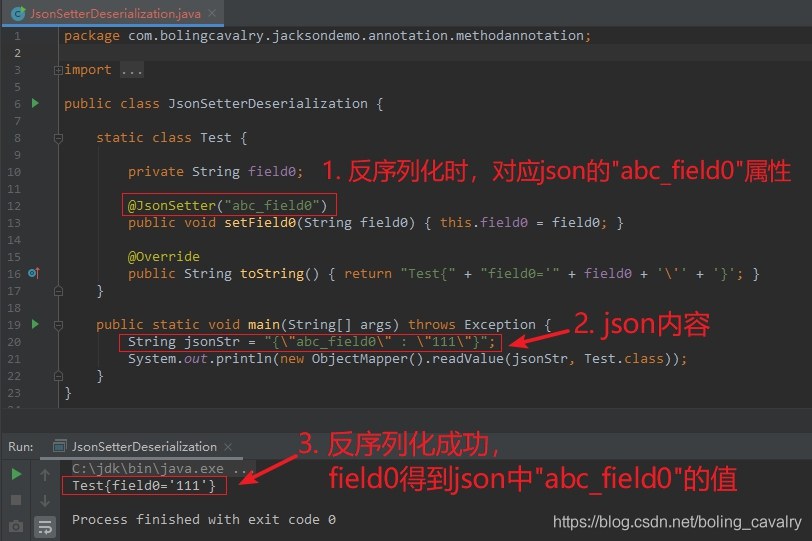Collapse the main method at line 19
The image size is (812, 541).
(x=58, y=325)
